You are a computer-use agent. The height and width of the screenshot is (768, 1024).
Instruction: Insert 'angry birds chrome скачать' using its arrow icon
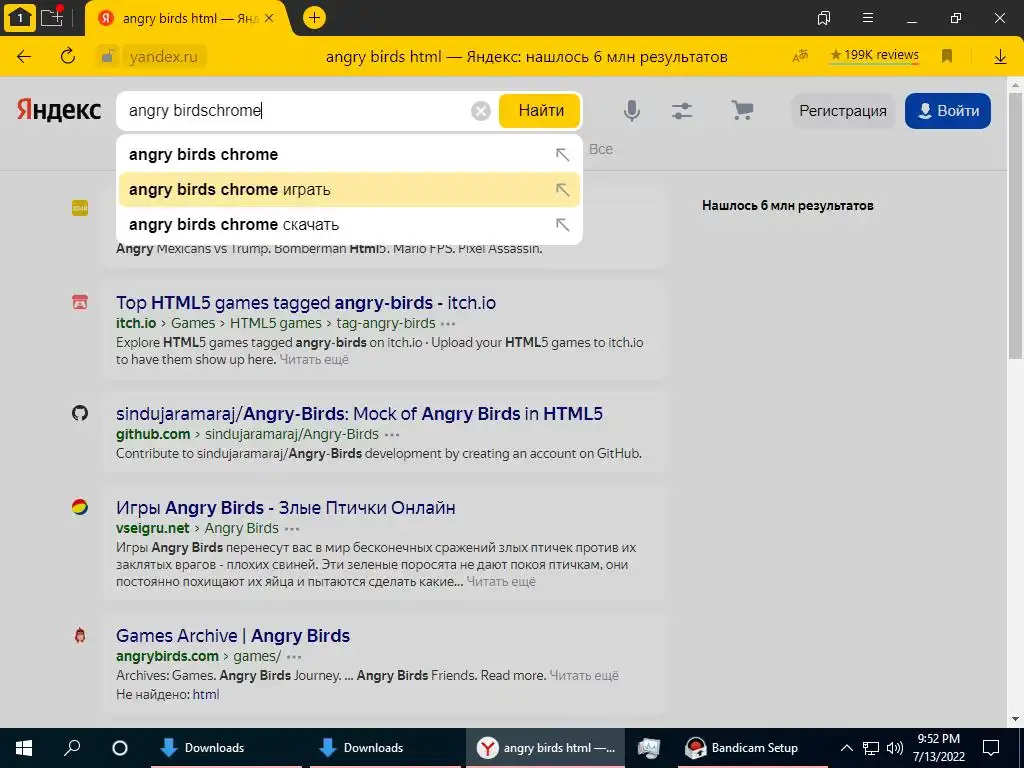click(x=562, y=225)
